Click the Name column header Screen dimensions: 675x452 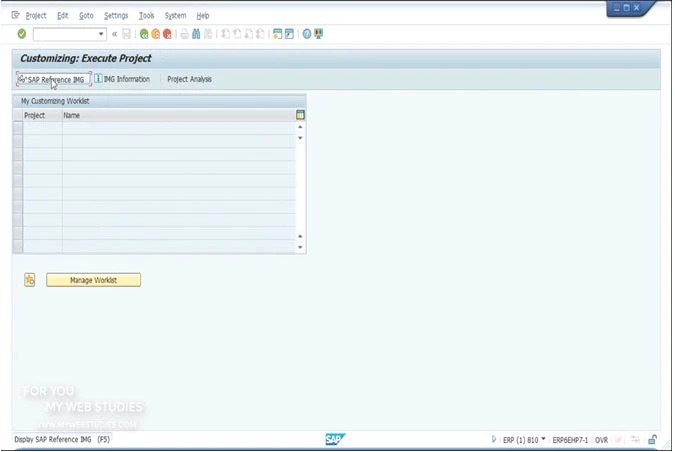coord(179,115)
